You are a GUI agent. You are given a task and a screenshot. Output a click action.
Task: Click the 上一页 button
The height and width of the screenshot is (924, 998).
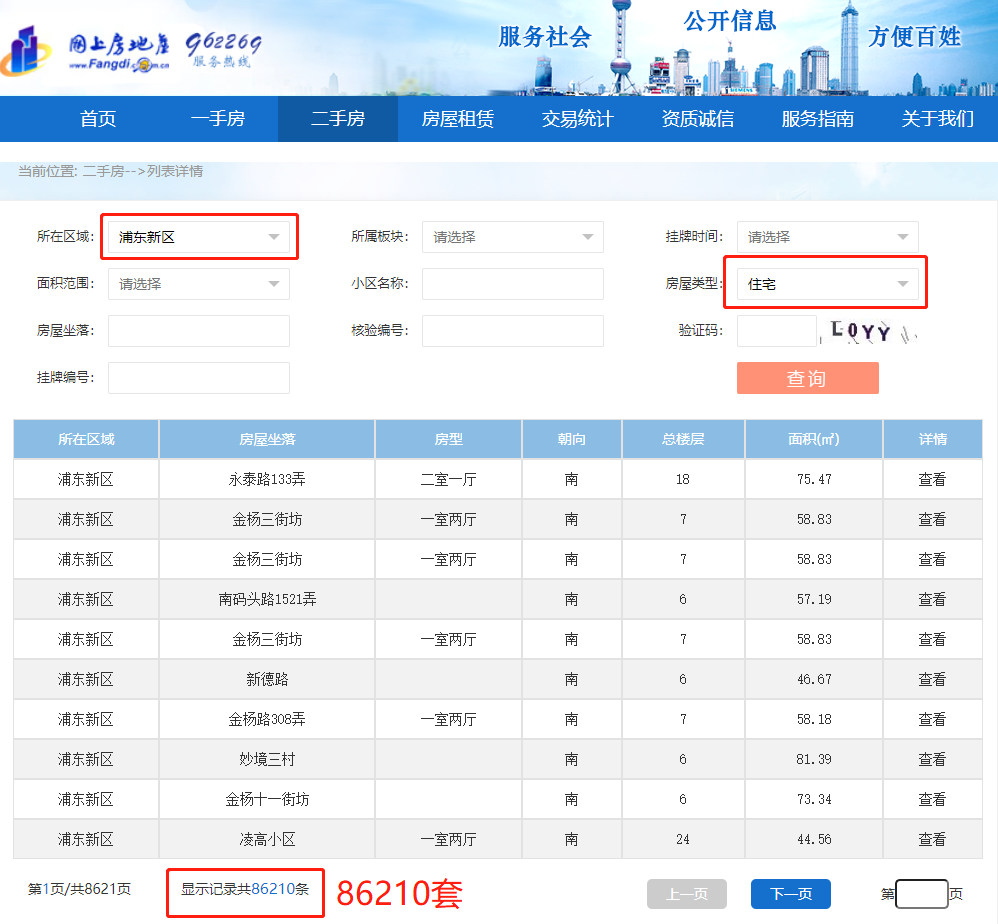pyautogui.click(x=687, y=894)
